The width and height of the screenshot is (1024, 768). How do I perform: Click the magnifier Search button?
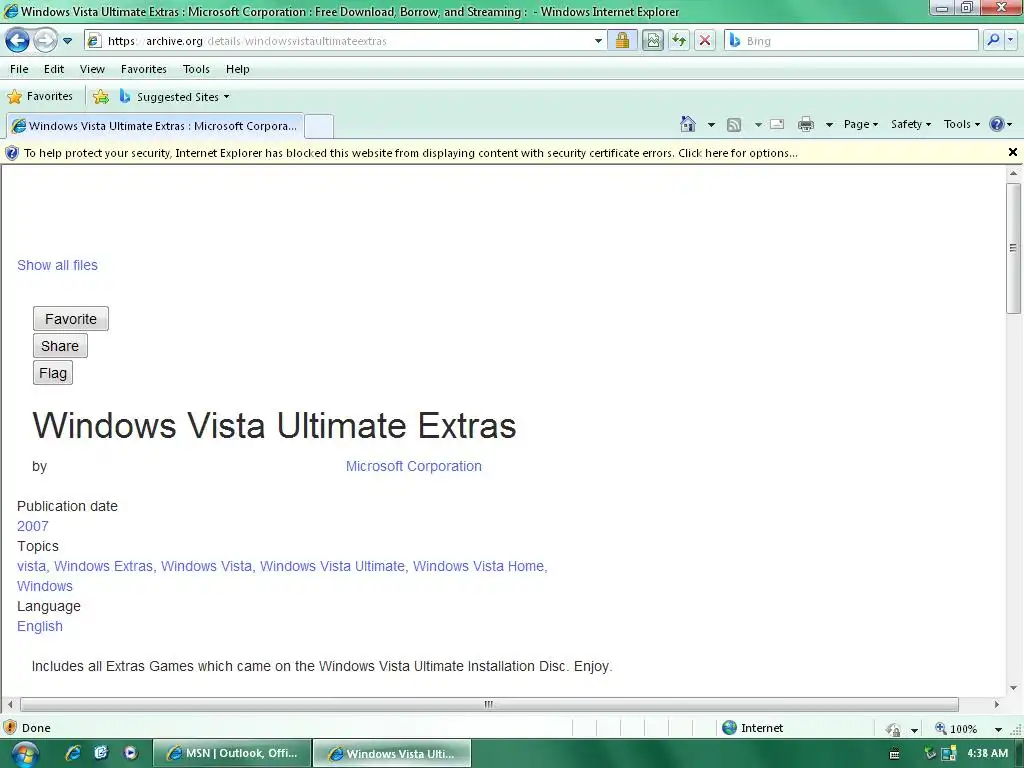tap(993, 40)
